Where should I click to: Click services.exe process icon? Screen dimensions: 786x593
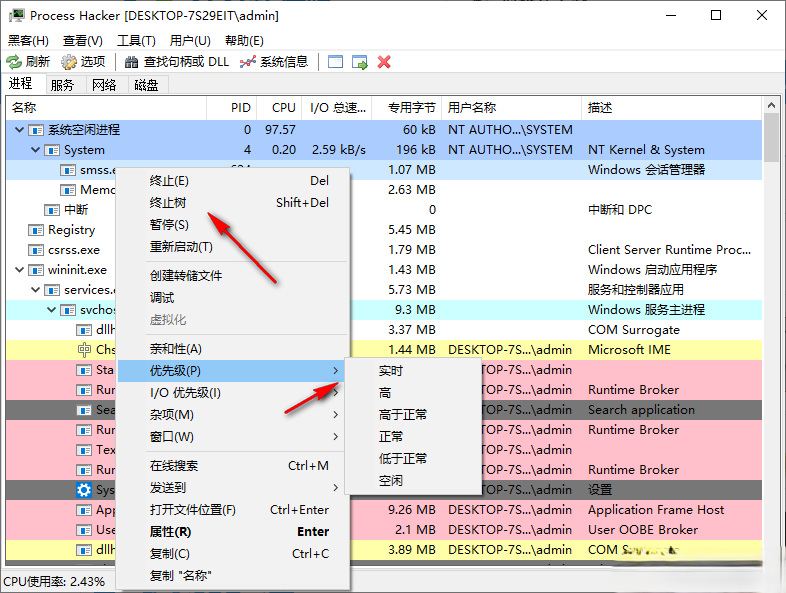52,290
